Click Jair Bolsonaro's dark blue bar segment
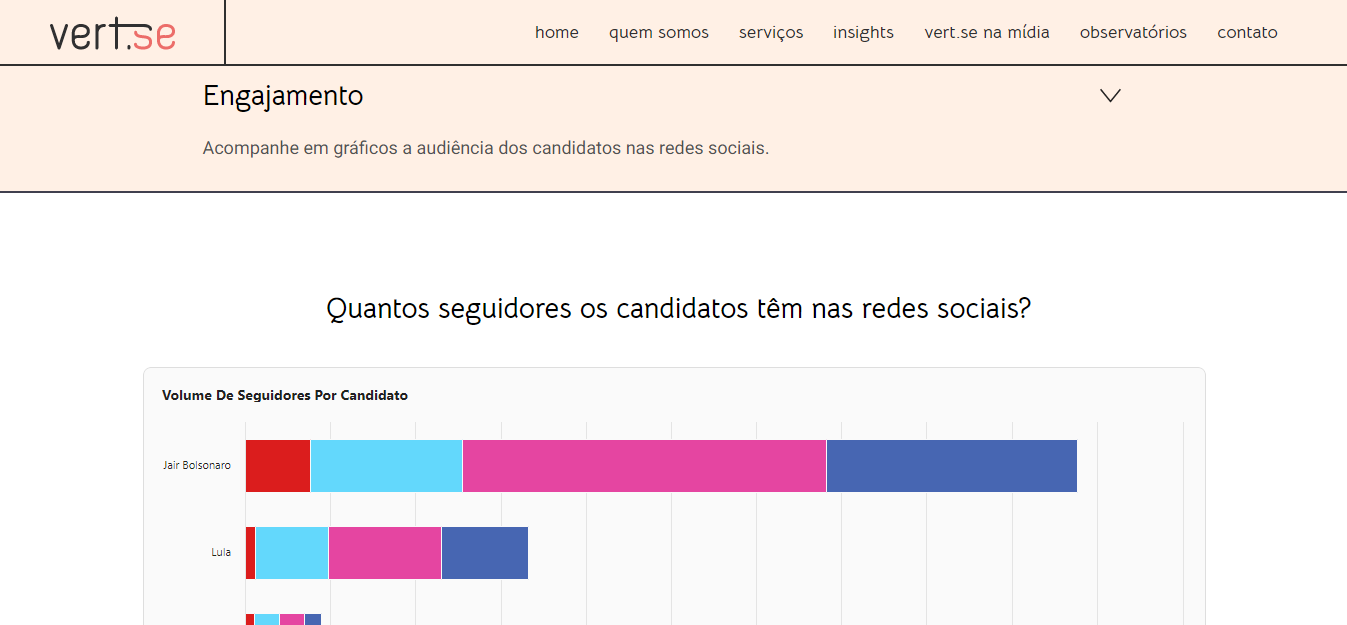 click(x=951, y=466)
